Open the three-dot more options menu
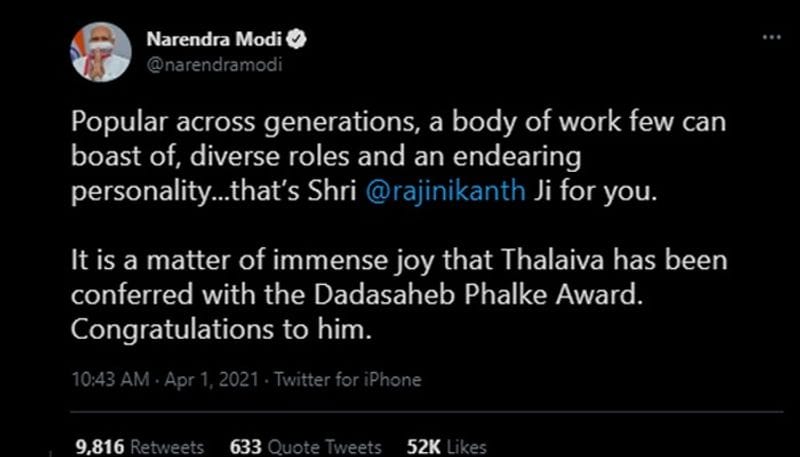The width and height of the screenshot is (800, 457). 771,37
